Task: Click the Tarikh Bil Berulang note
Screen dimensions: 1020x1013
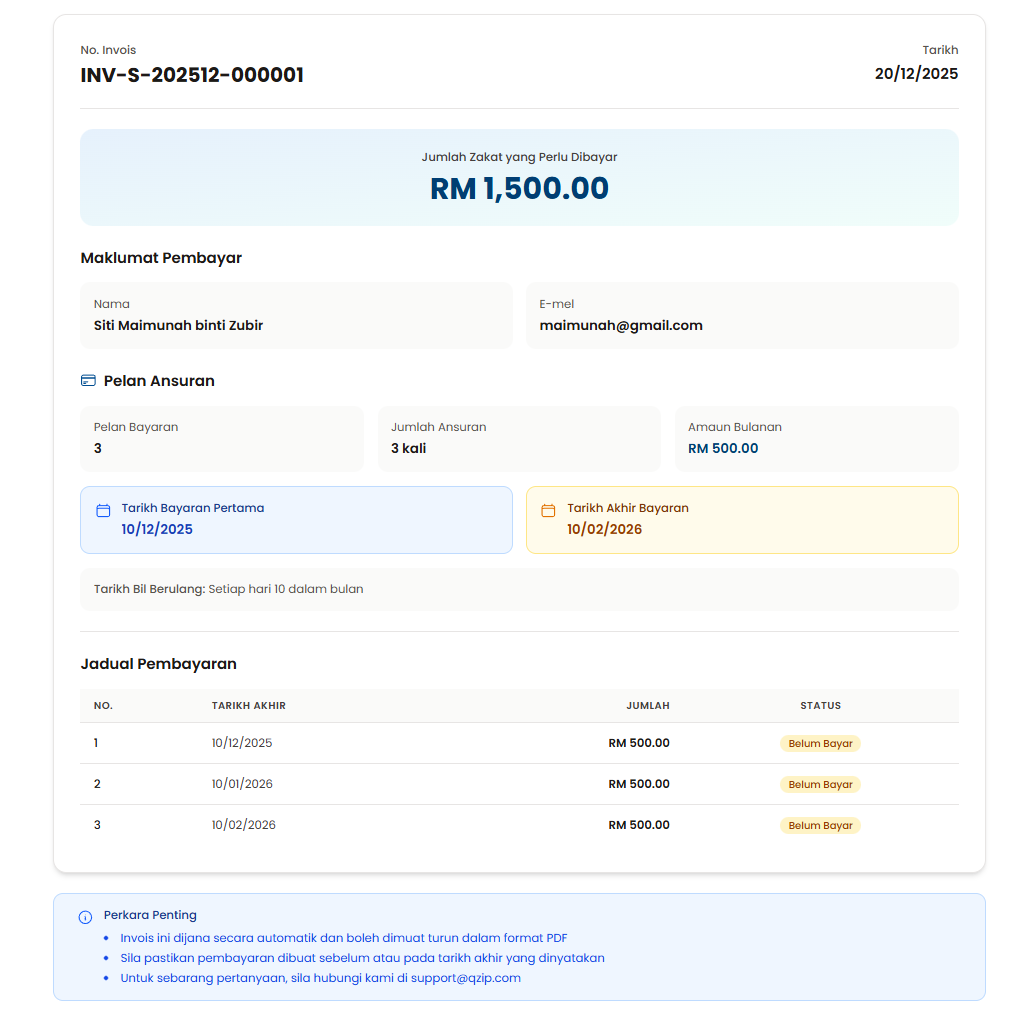Action: pyautogui.click(x=228, y=589)
